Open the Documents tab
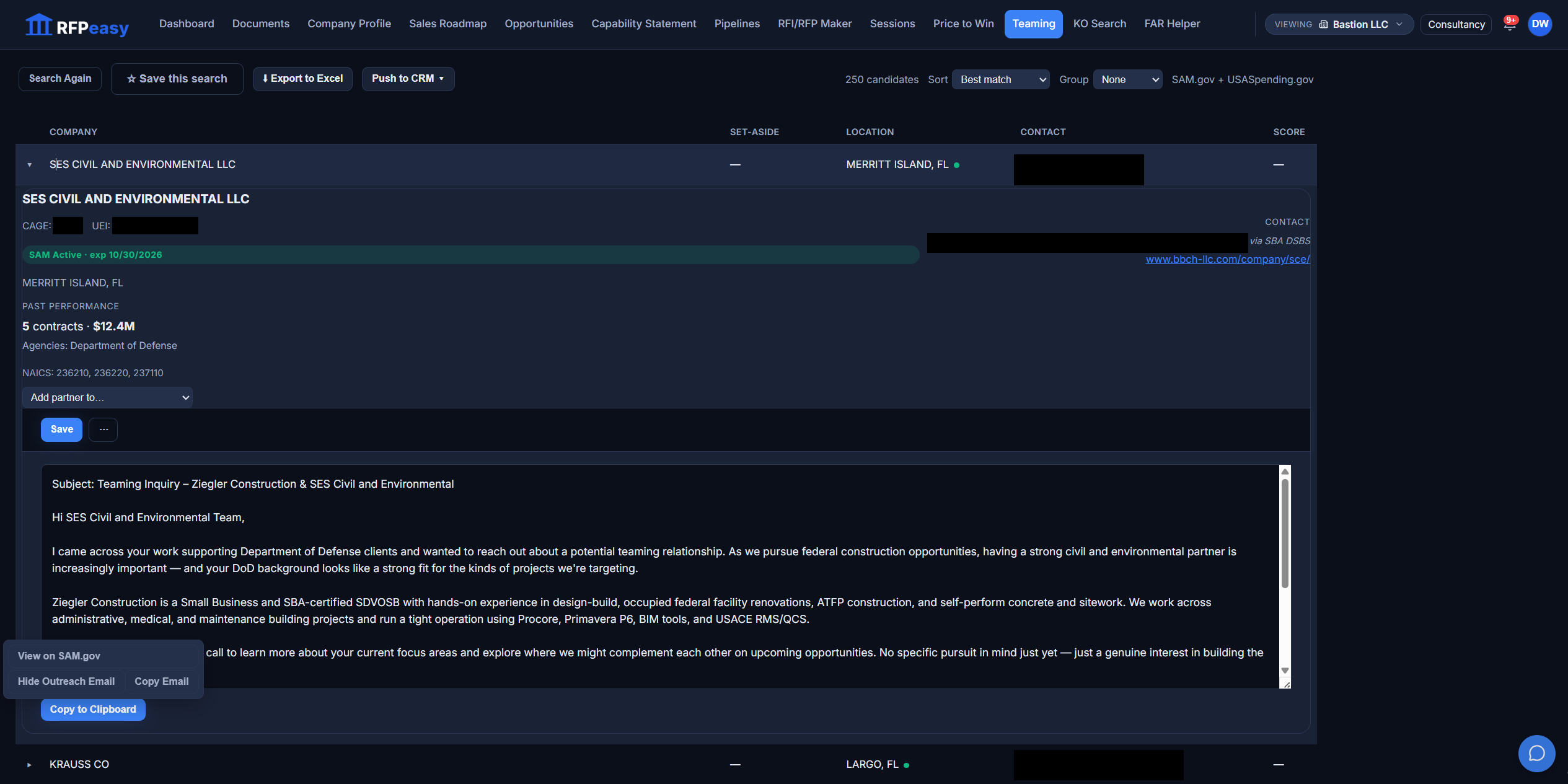 (x=261, y=24)
